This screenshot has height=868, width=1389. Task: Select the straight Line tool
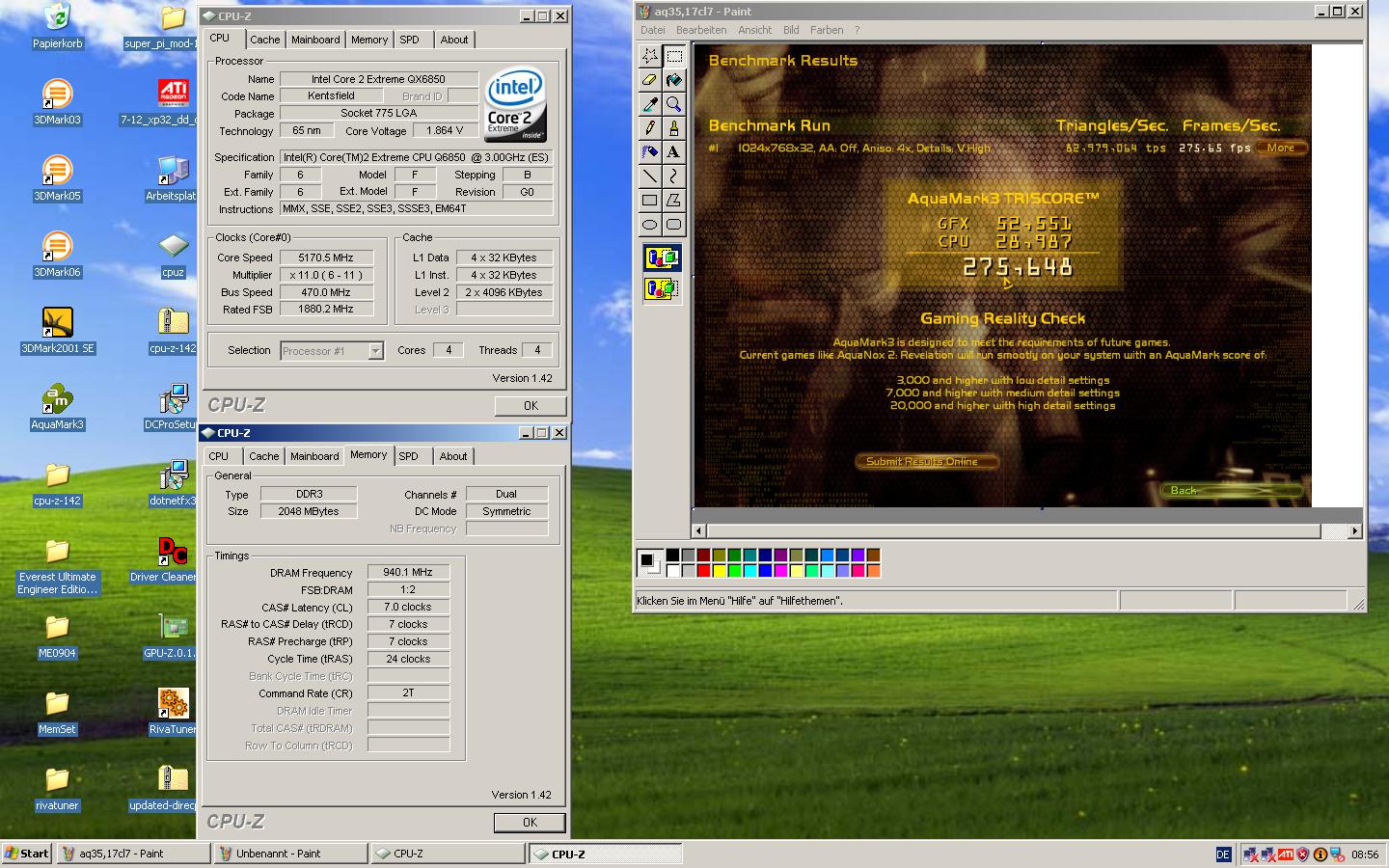(x=650, y=176)
